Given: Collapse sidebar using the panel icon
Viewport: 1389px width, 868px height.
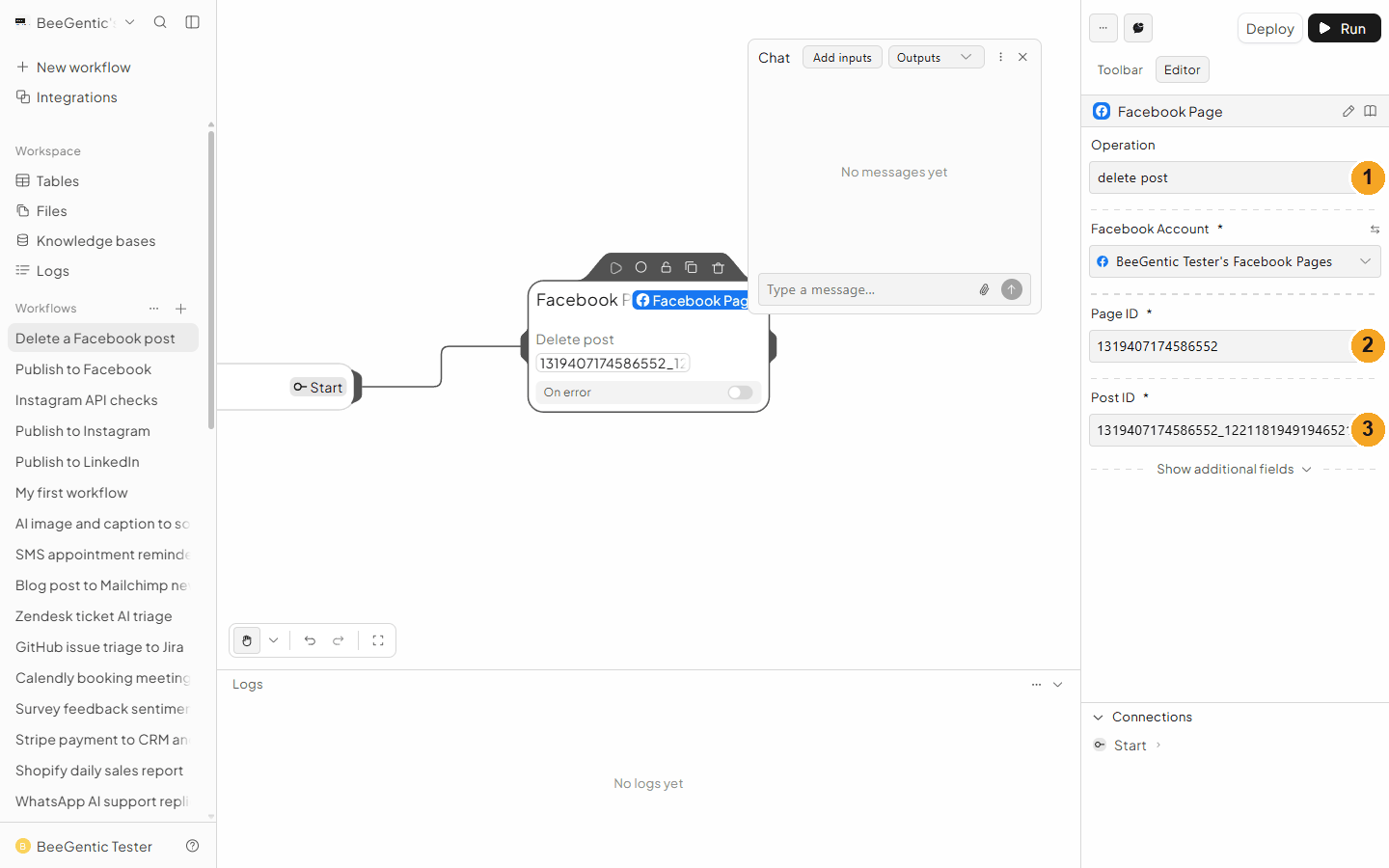Looking at the screenshot, I should click(x=193, y=22).
